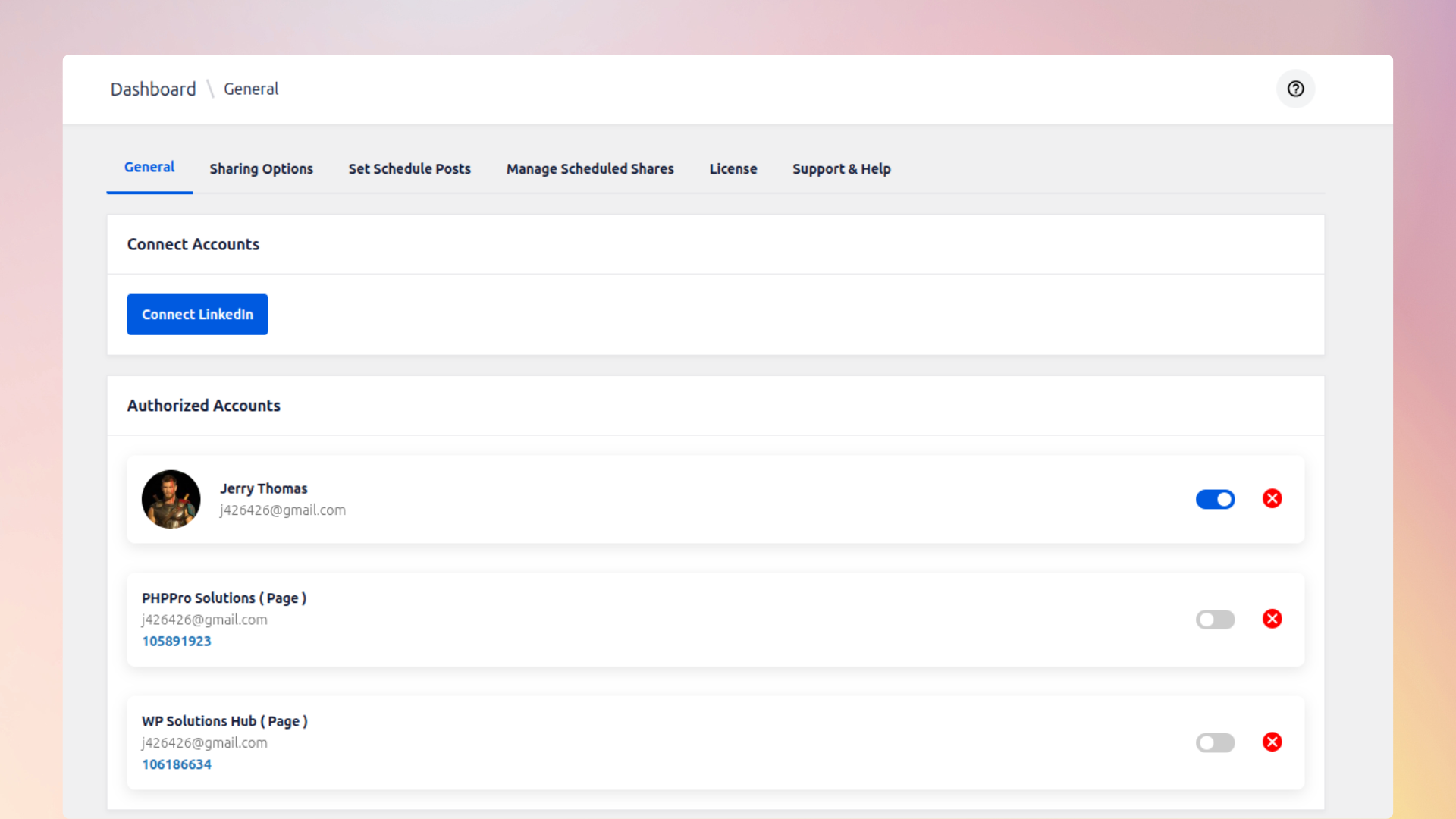
Task: Click Jerry Thomas profile avatar
Action: coord(171,499)
